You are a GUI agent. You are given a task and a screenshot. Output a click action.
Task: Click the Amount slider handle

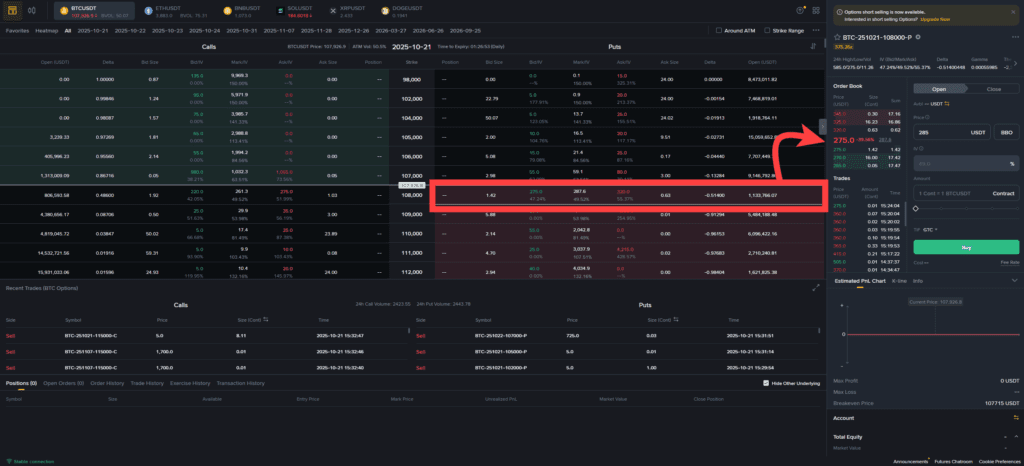916,208
